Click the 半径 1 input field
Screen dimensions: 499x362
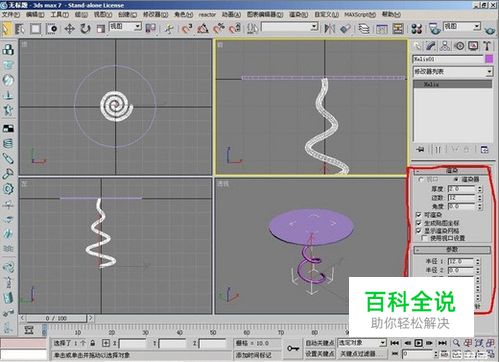[461, 261]
